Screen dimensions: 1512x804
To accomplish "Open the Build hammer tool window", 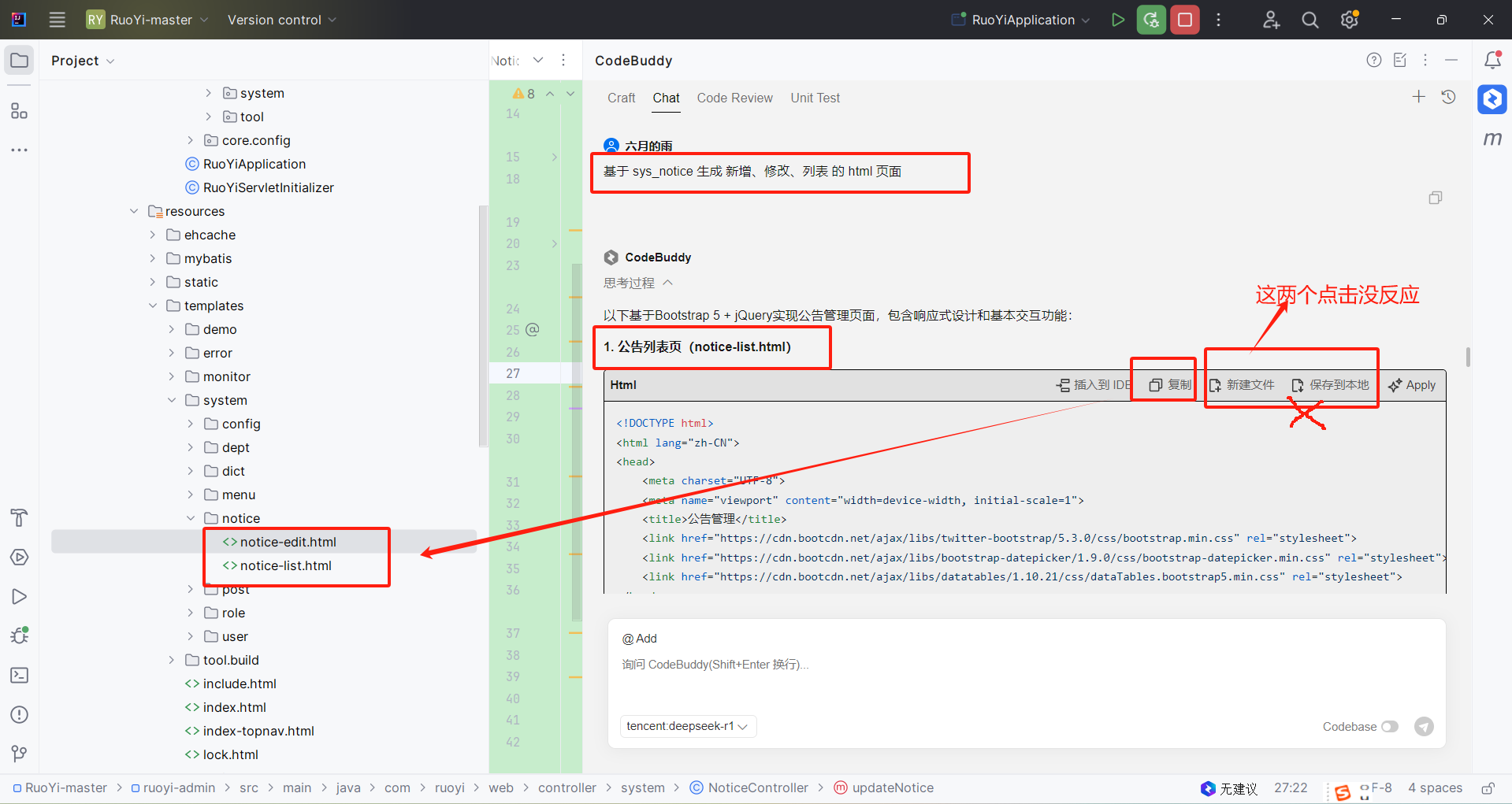I will [20, 517].
